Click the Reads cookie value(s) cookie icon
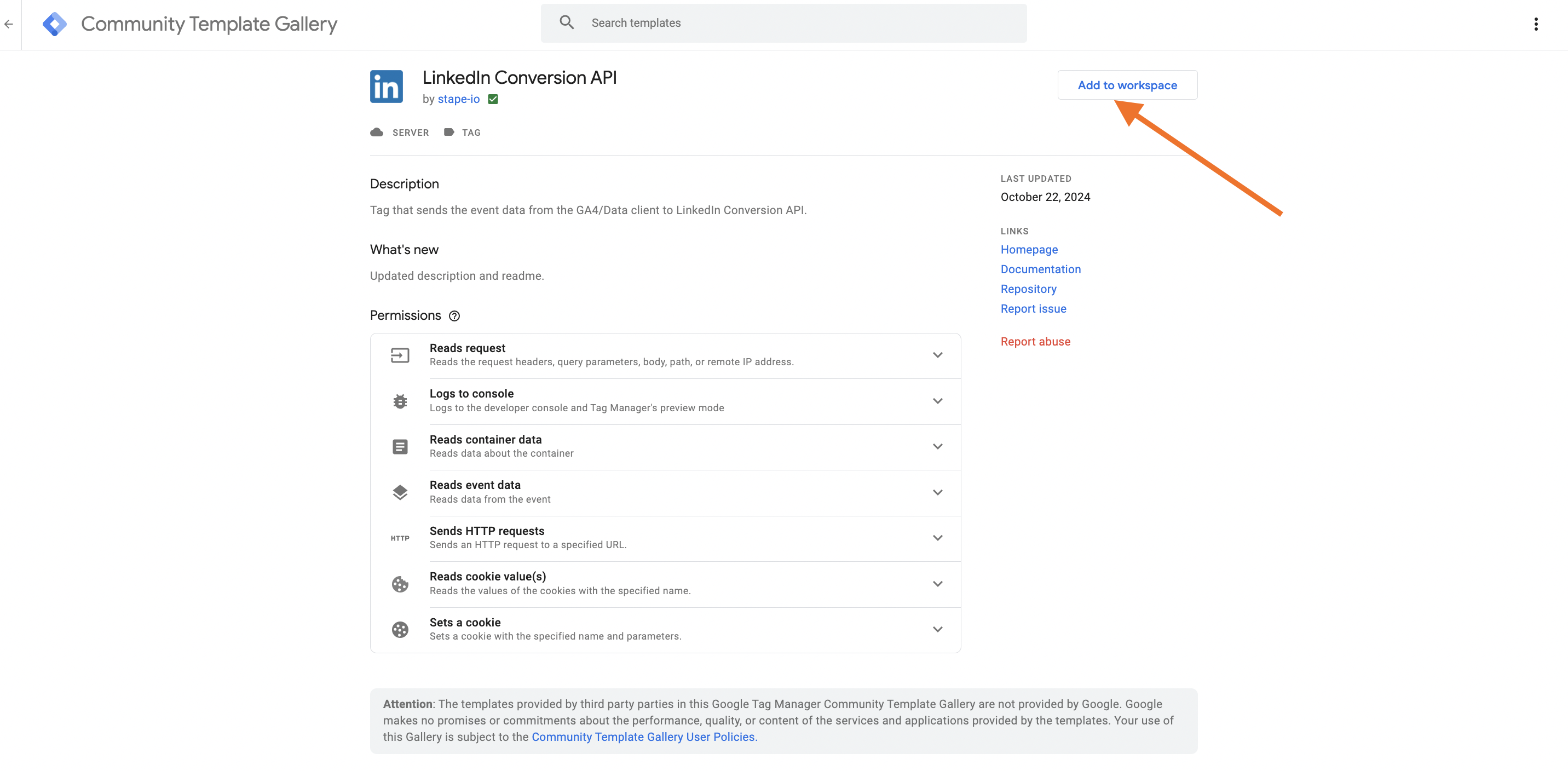1568x771 pixels. [400, 584]
